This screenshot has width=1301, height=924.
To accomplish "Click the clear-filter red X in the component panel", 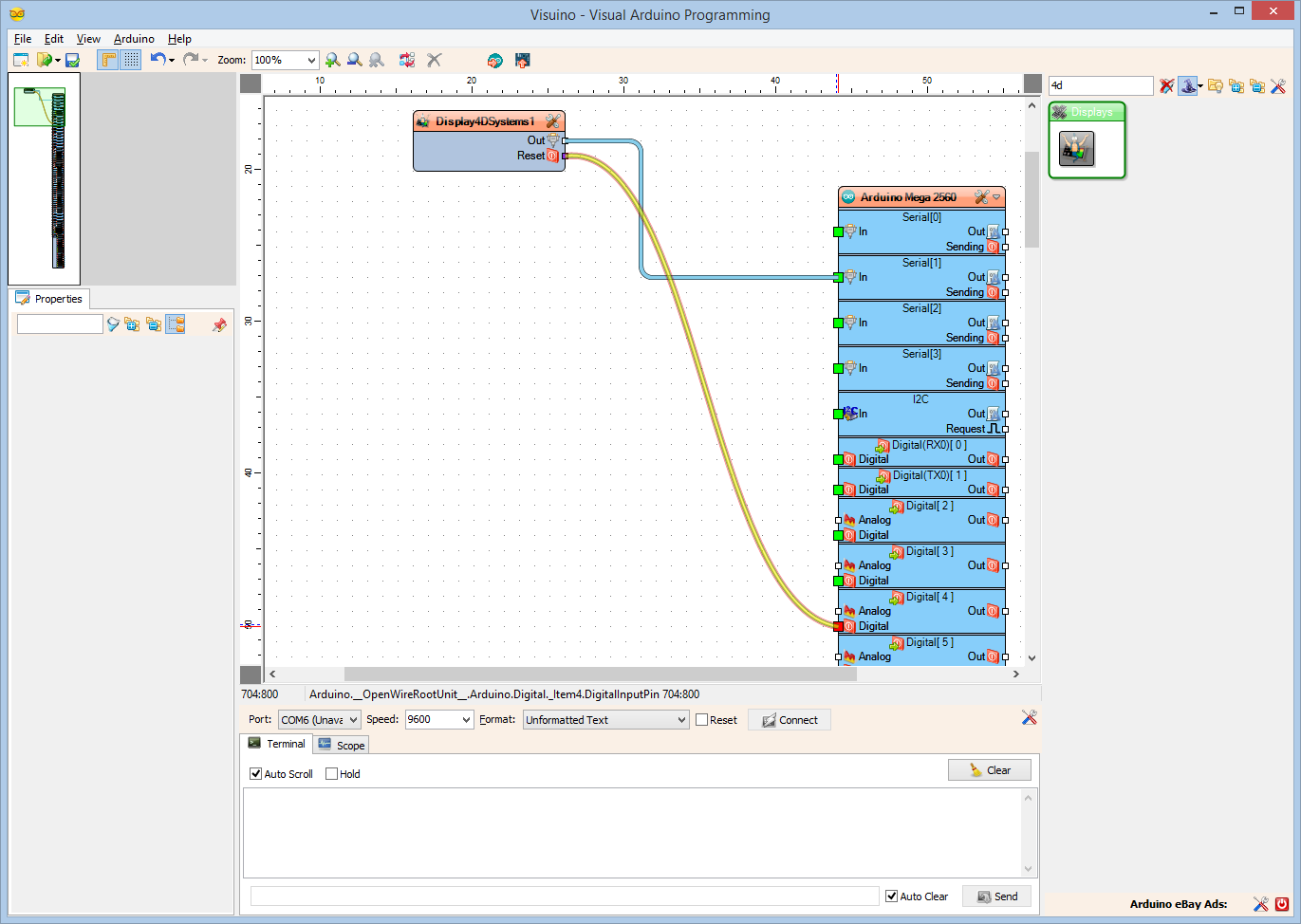I will pyautogui.click(x=1166, y=85).
